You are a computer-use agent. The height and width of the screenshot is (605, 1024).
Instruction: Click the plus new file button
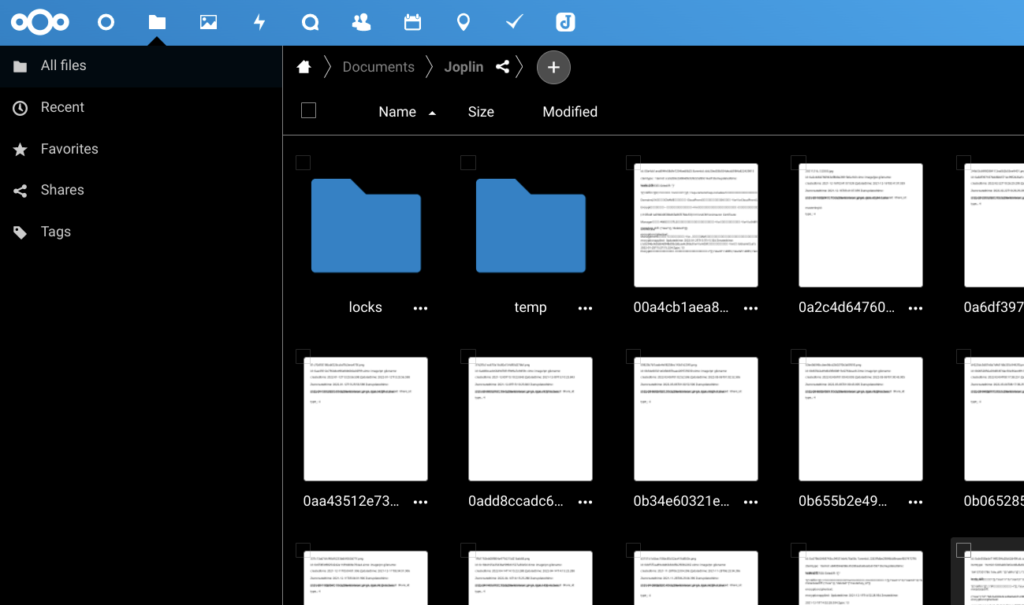[x=553, y=67]
